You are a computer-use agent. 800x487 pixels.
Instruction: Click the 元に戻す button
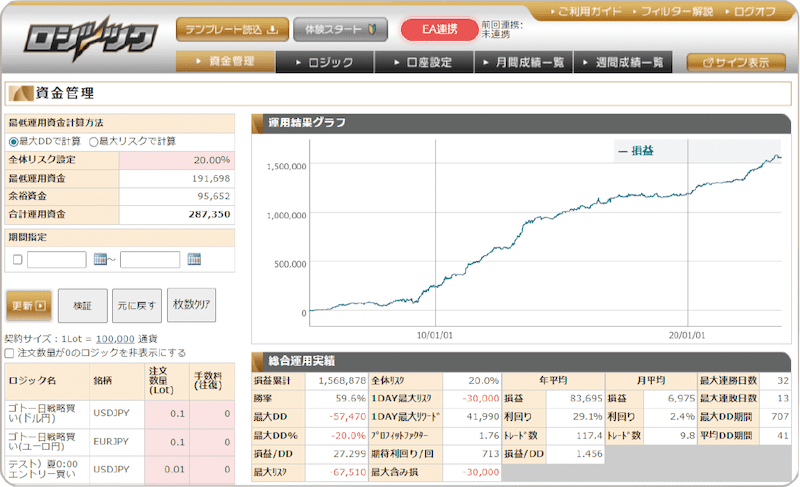[x=135, y=305]
